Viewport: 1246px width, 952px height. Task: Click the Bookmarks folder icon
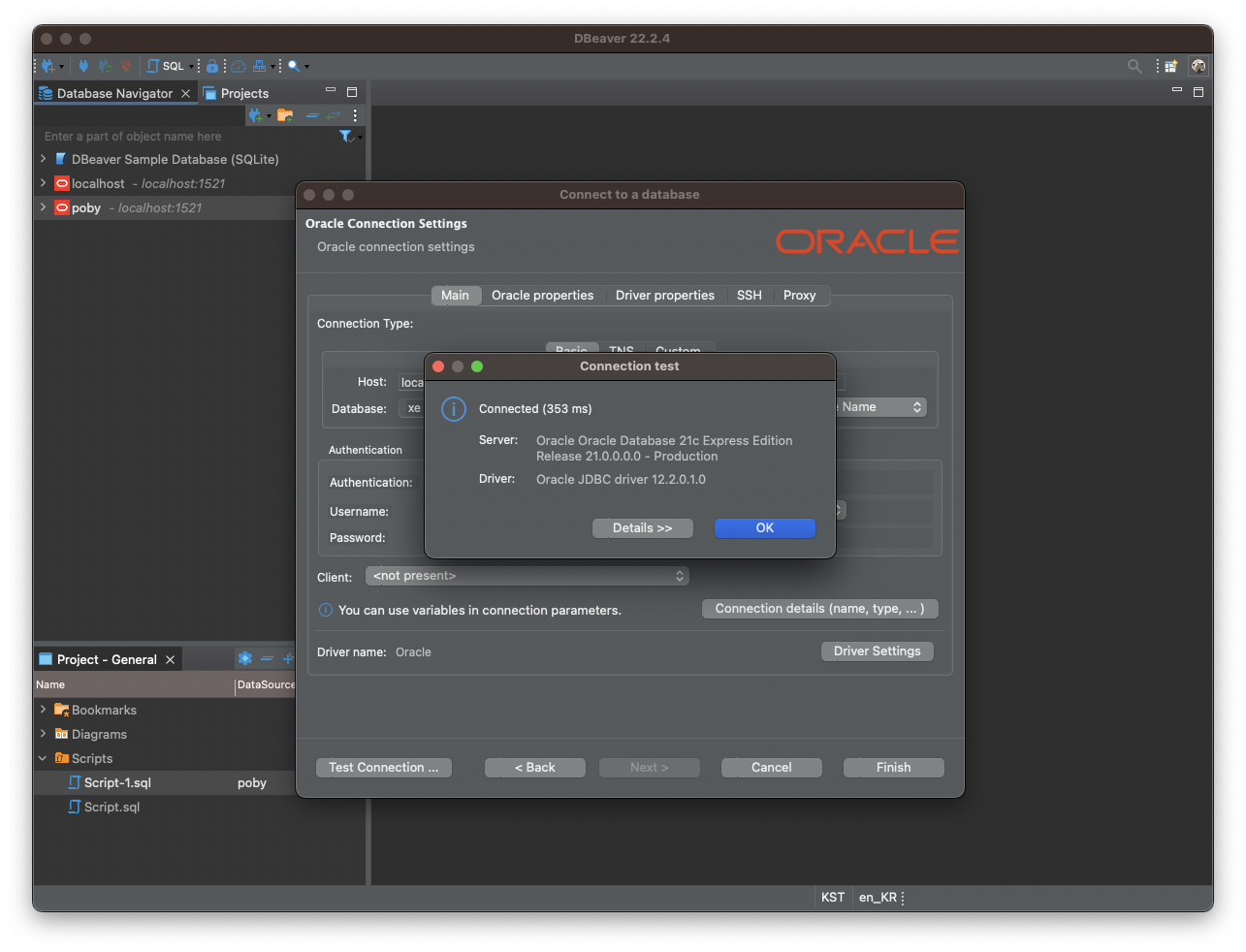pyautogui.click(x=62, y=710)
